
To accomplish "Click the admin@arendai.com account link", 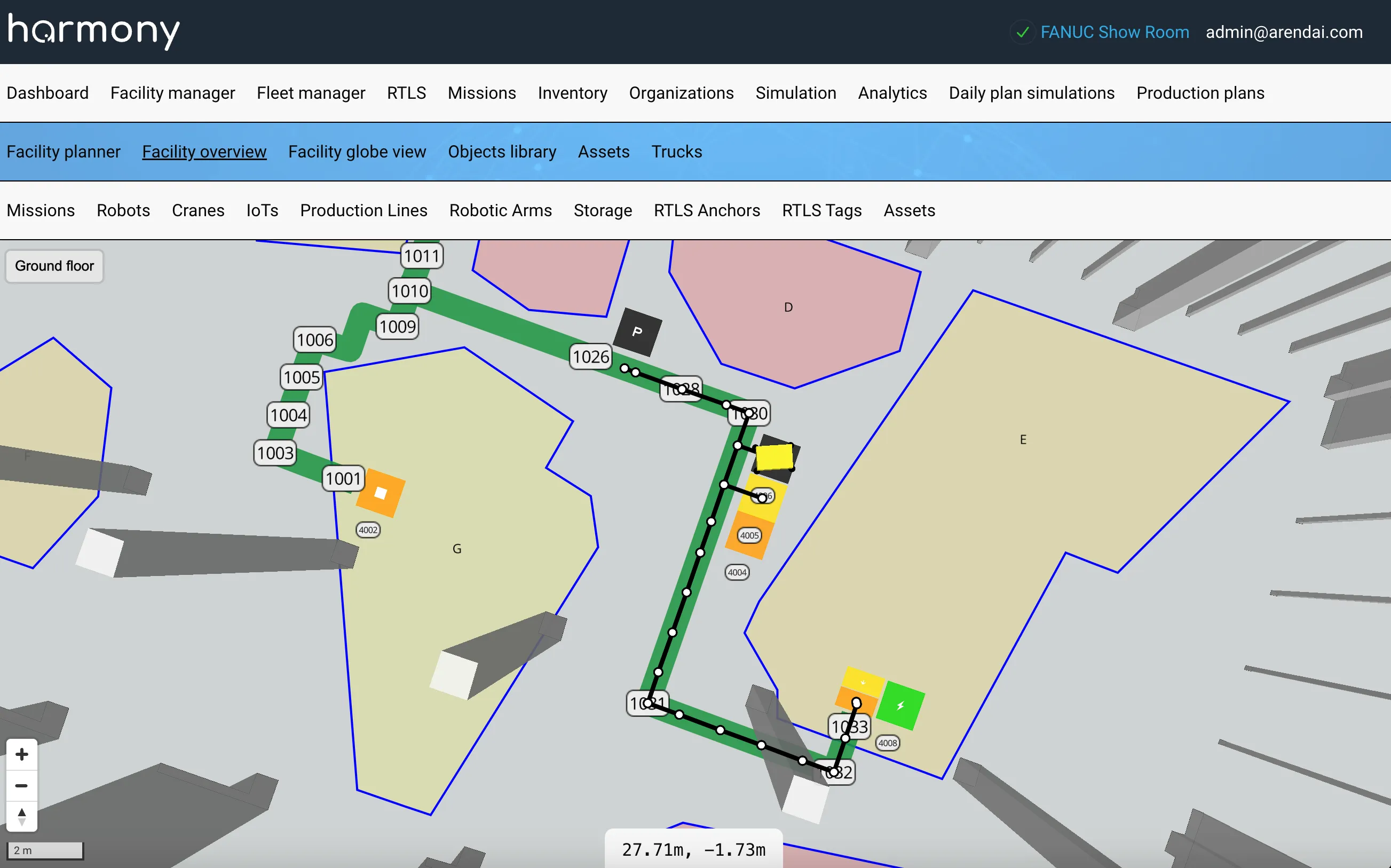I will 1284,31.
